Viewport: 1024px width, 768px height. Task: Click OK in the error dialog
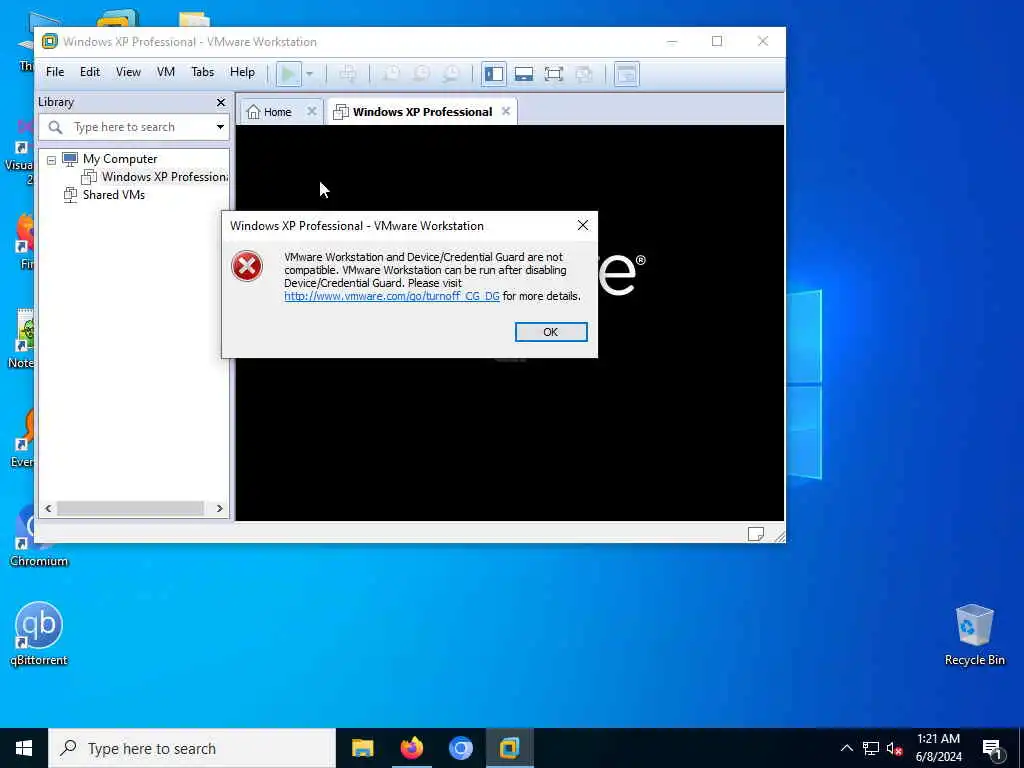[551, 332]
